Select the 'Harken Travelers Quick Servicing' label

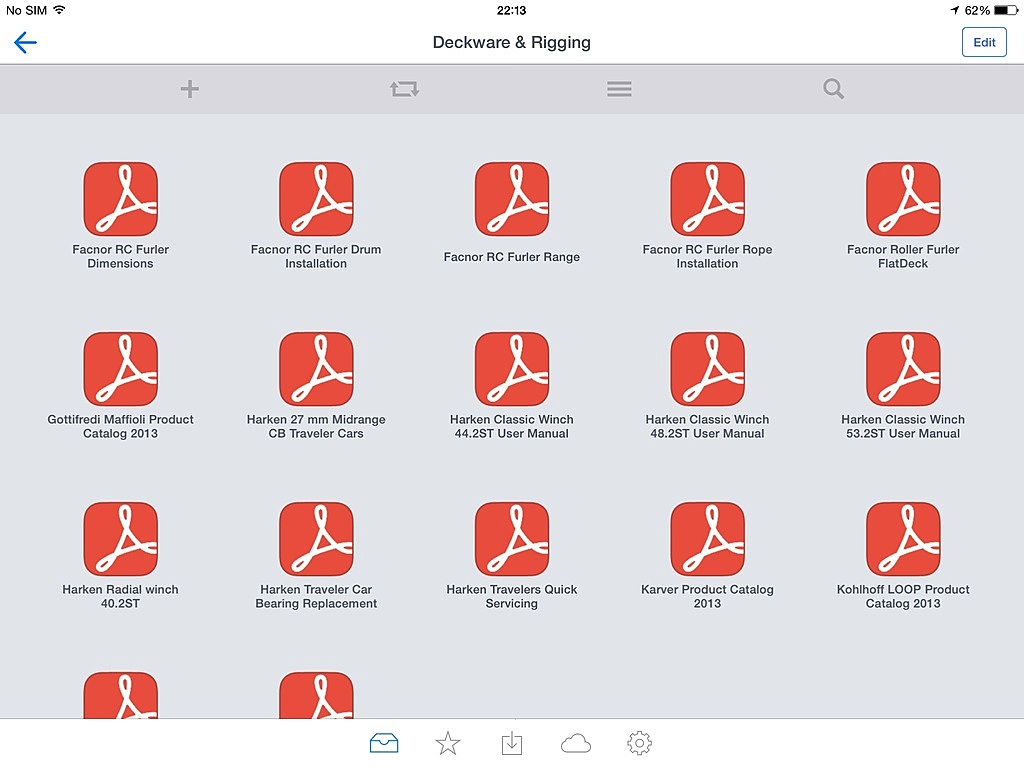click(x=512, y=596)
